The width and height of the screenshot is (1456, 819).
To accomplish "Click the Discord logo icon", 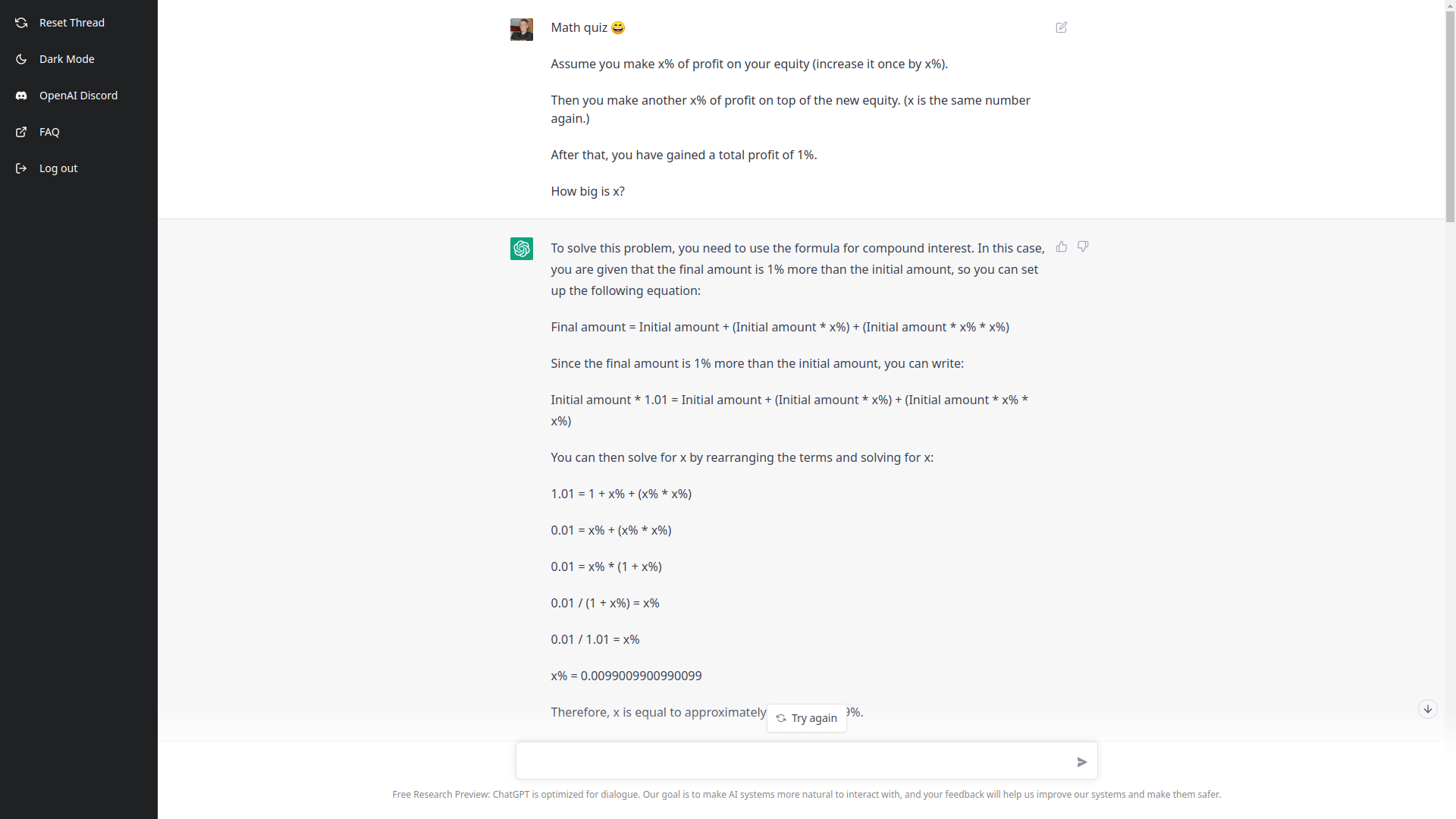I will point(21,96).
